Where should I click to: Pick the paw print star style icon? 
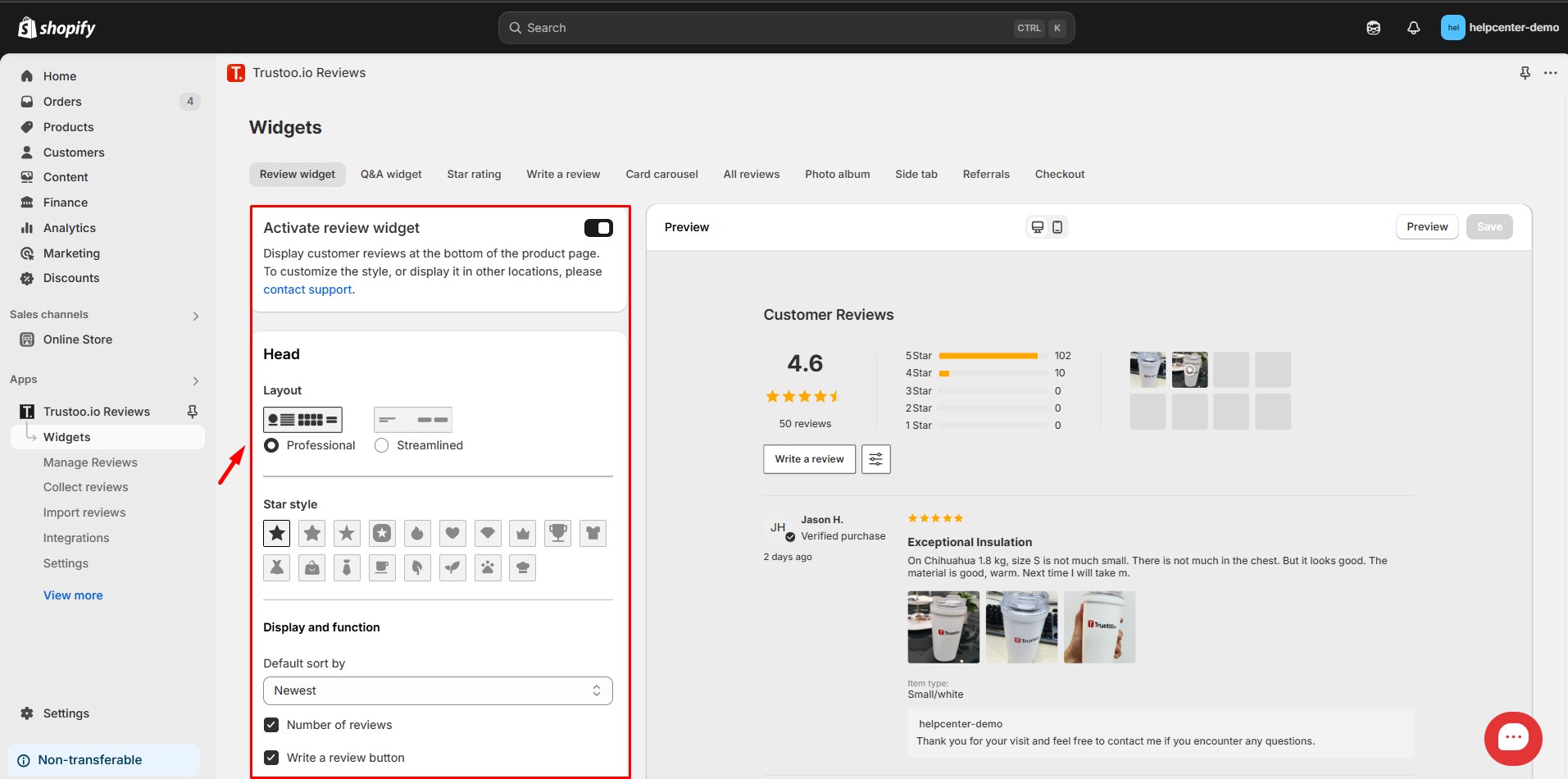point(488,568)
